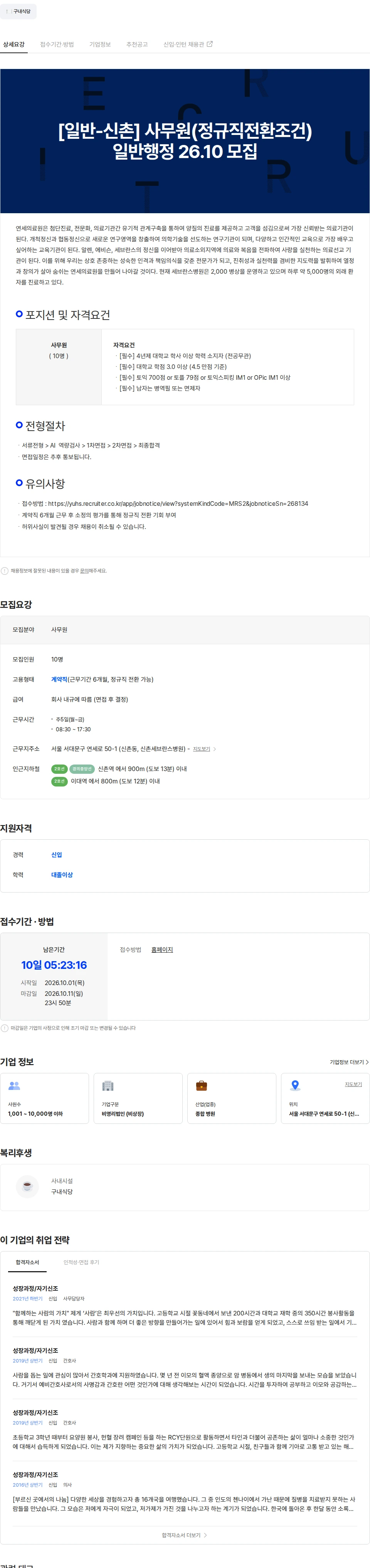The width and height of the screenshot is (370, 1568).
Task: Open 지도보기 in the 위치 card
Action: coord(353,1084)
